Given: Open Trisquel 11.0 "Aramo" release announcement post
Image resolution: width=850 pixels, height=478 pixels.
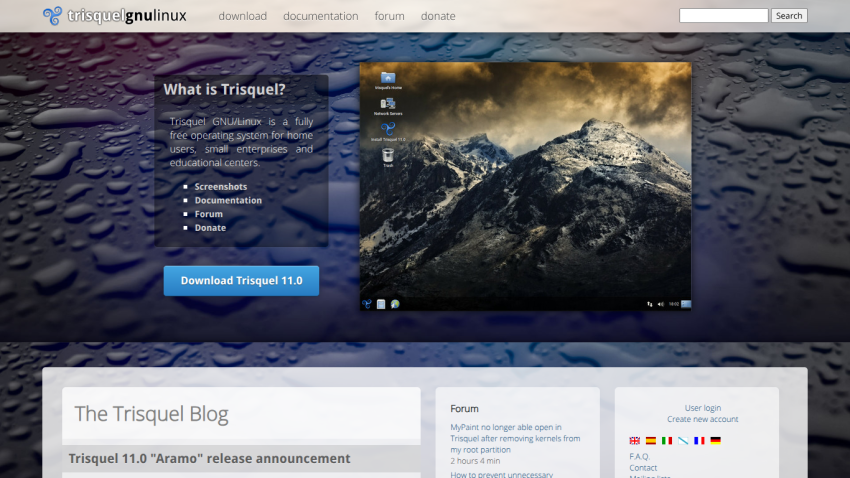Looking at the screenshot, I should [x=209, y=458].
